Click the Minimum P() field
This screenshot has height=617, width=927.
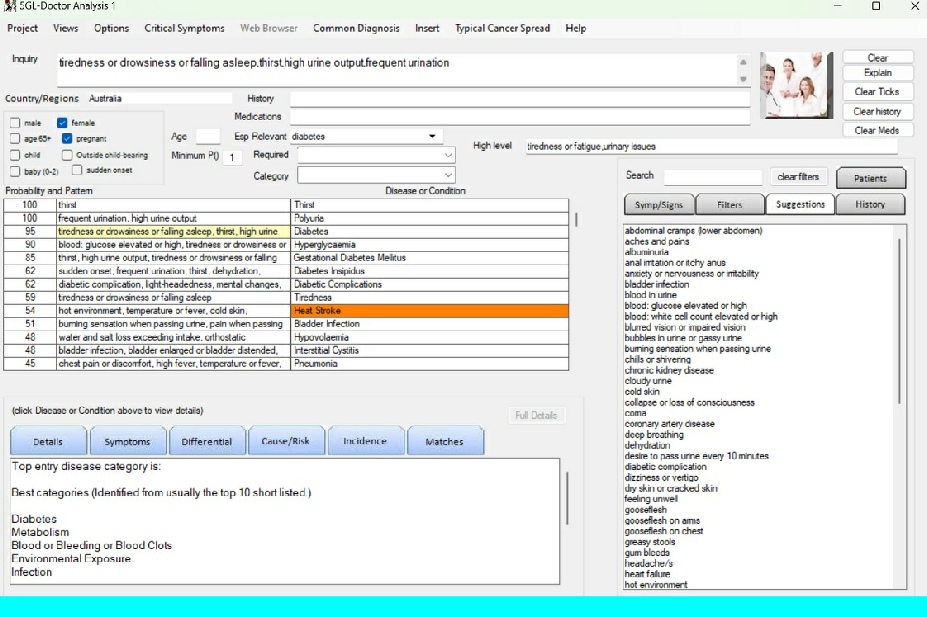(232, 157)
